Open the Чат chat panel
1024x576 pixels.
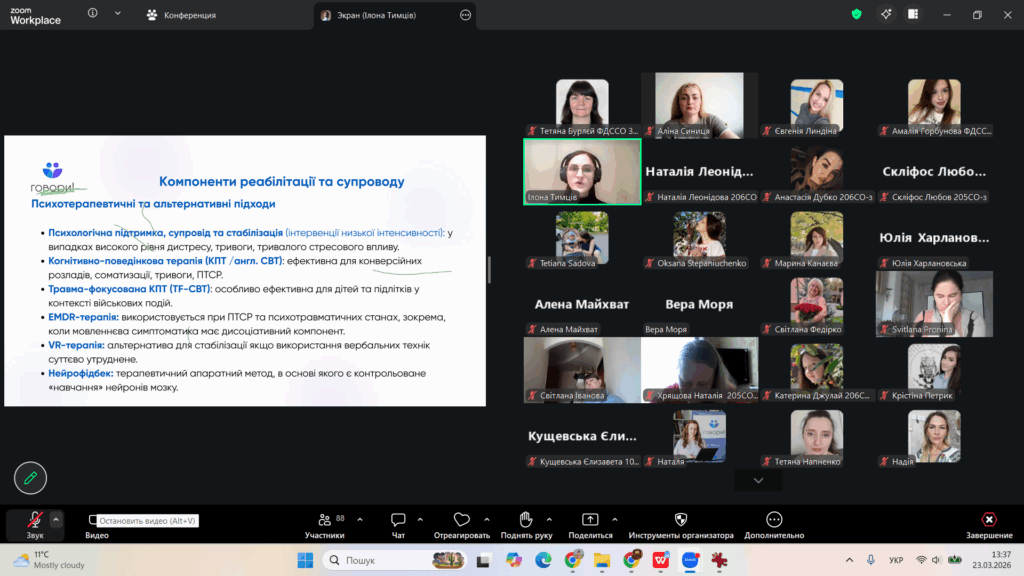[x=398, y=520]
